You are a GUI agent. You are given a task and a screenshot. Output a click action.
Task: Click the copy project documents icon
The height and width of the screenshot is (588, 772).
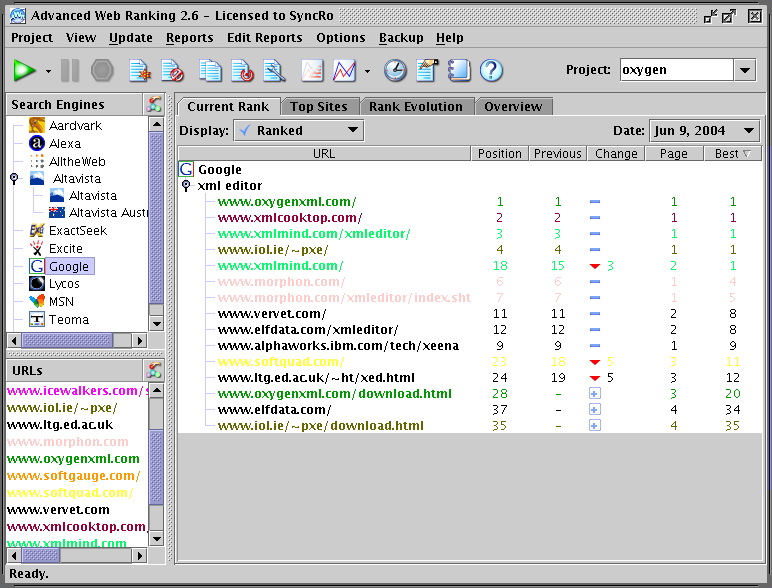coord(210,71)
